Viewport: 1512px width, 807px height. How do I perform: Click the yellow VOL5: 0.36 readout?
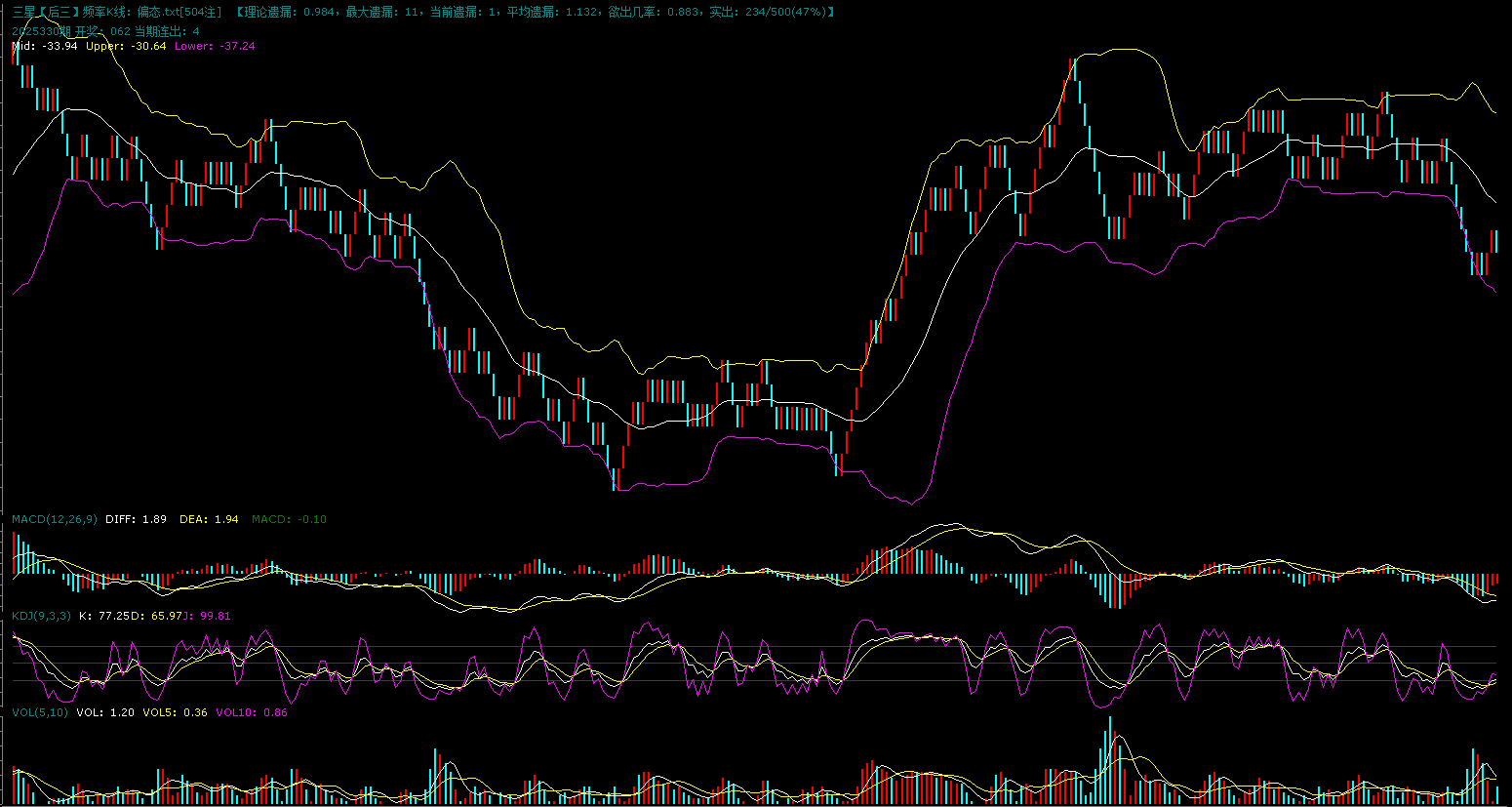[x=175, y=712]
